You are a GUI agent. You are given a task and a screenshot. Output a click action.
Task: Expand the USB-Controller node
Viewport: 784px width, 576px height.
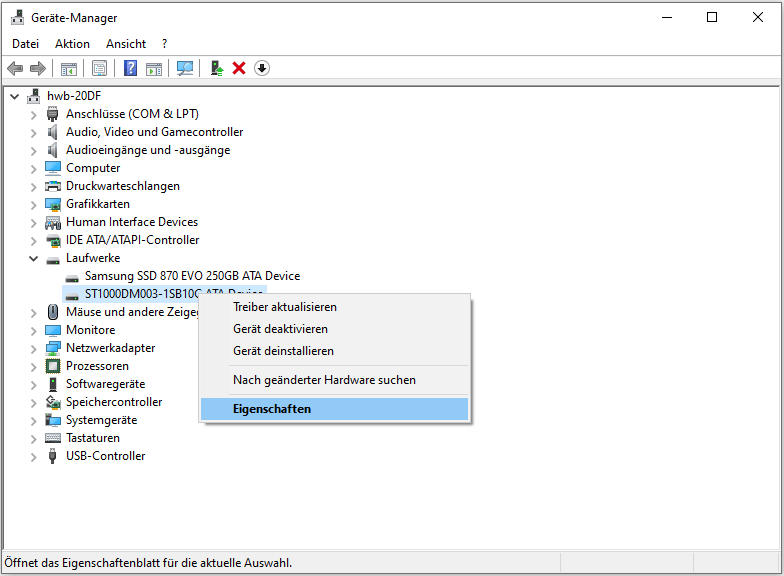tap(33, 456)
